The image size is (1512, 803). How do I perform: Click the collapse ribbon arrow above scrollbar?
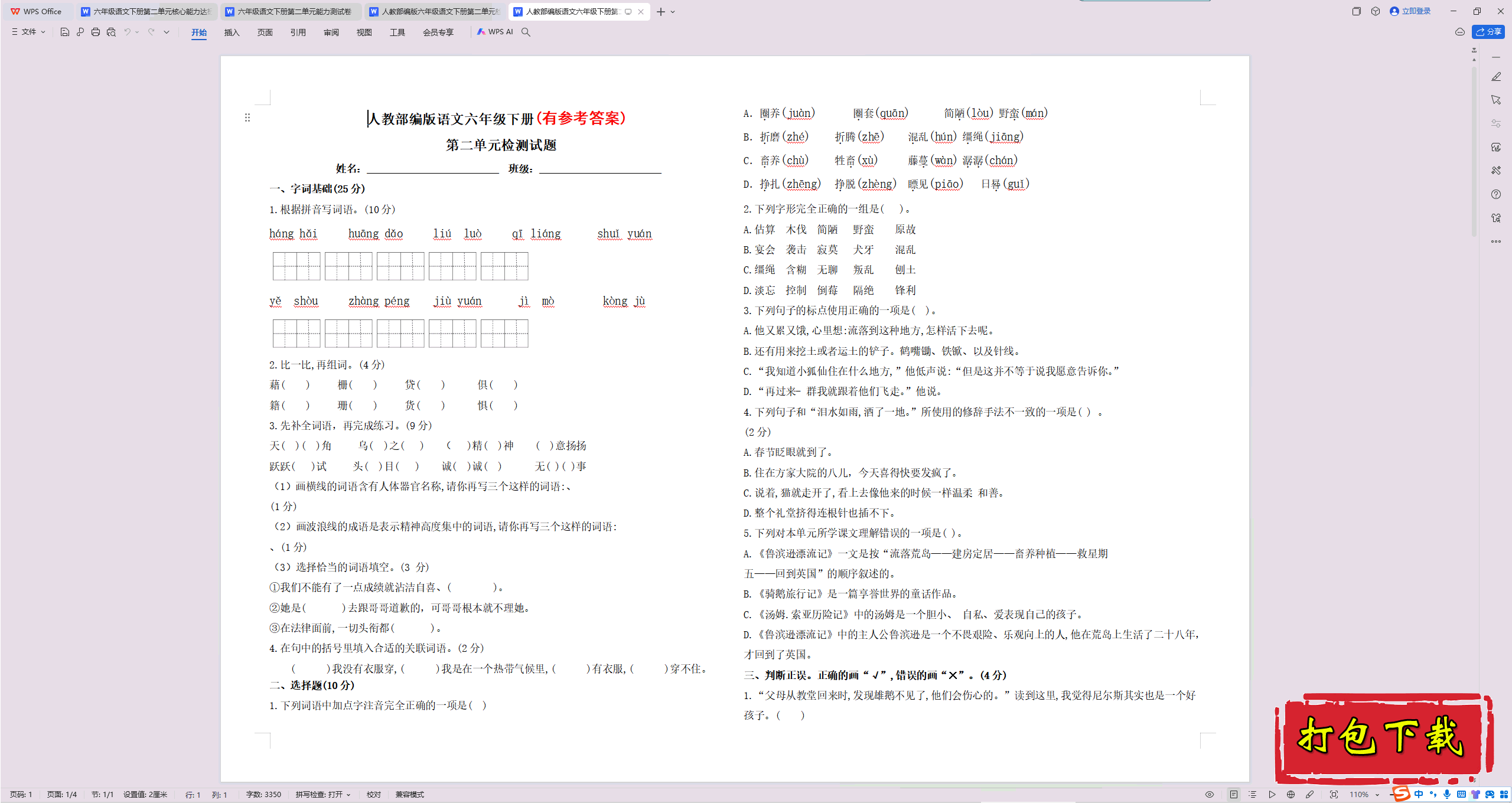coord(1474,51)
